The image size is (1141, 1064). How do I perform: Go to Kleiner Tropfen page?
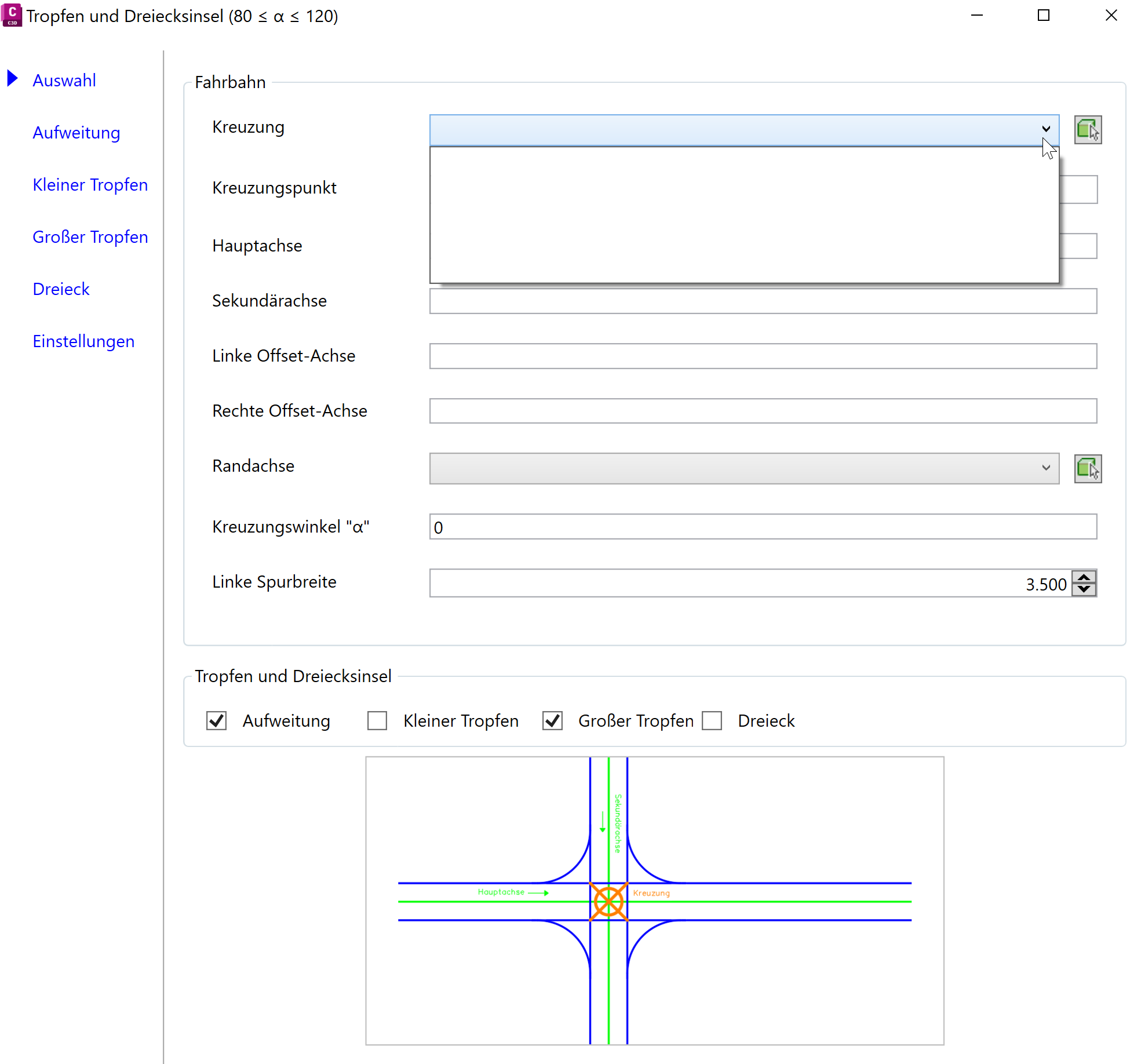click(x=90, y=185)
